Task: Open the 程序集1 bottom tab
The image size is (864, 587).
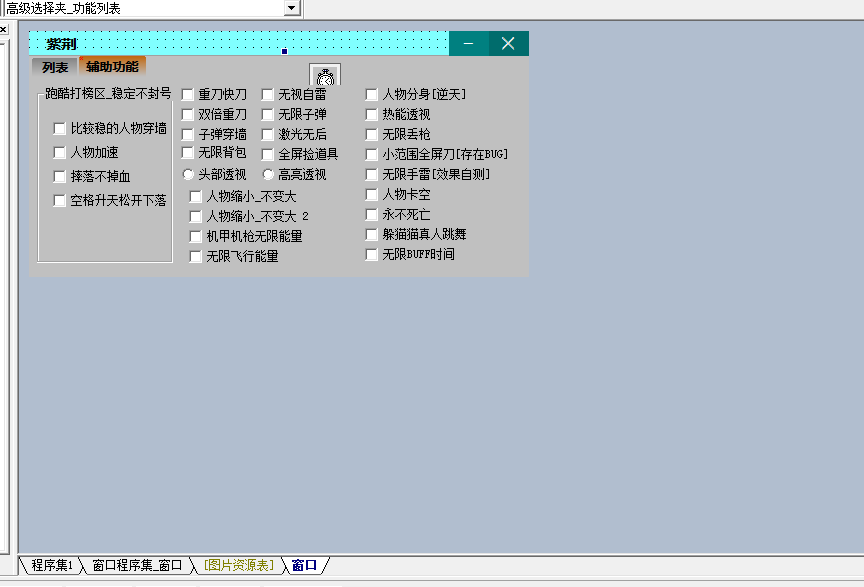Action: tap(51, 566)
